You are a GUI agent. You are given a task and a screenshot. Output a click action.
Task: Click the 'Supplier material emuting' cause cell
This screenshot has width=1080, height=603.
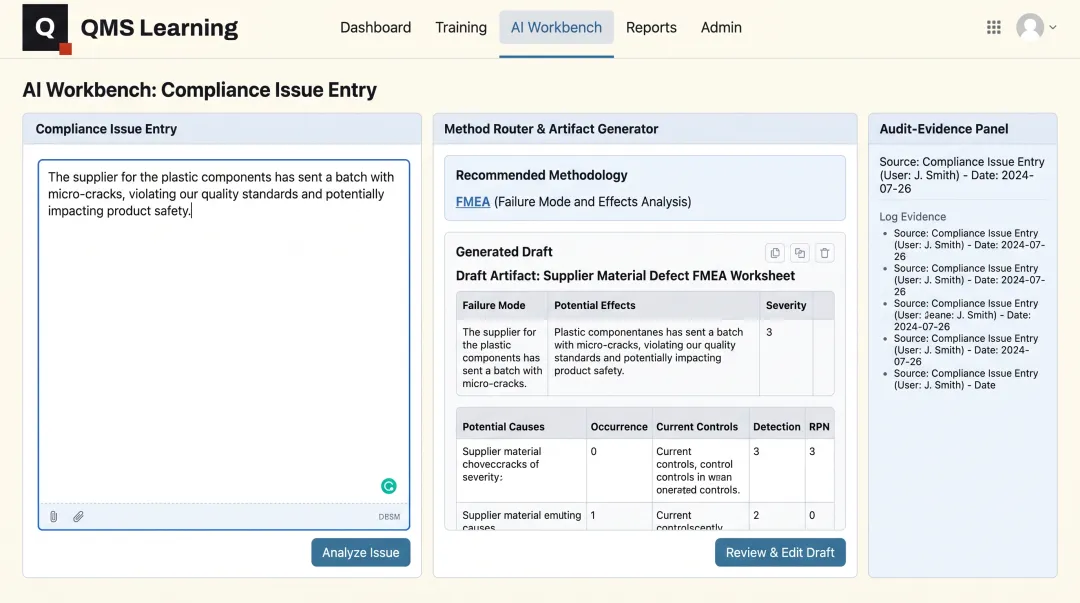(521, 517)
